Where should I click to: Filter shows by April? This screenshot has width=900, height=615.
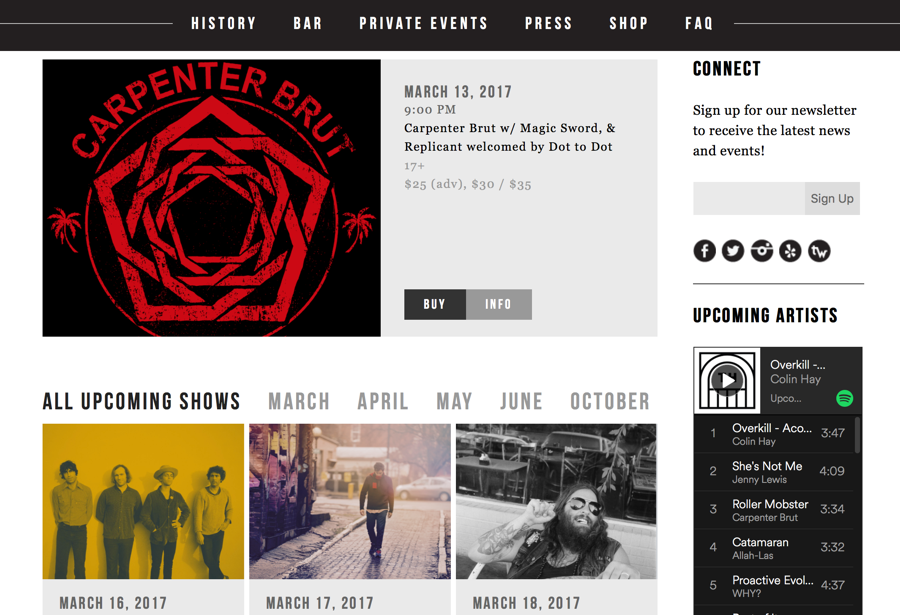coord(383,401)
